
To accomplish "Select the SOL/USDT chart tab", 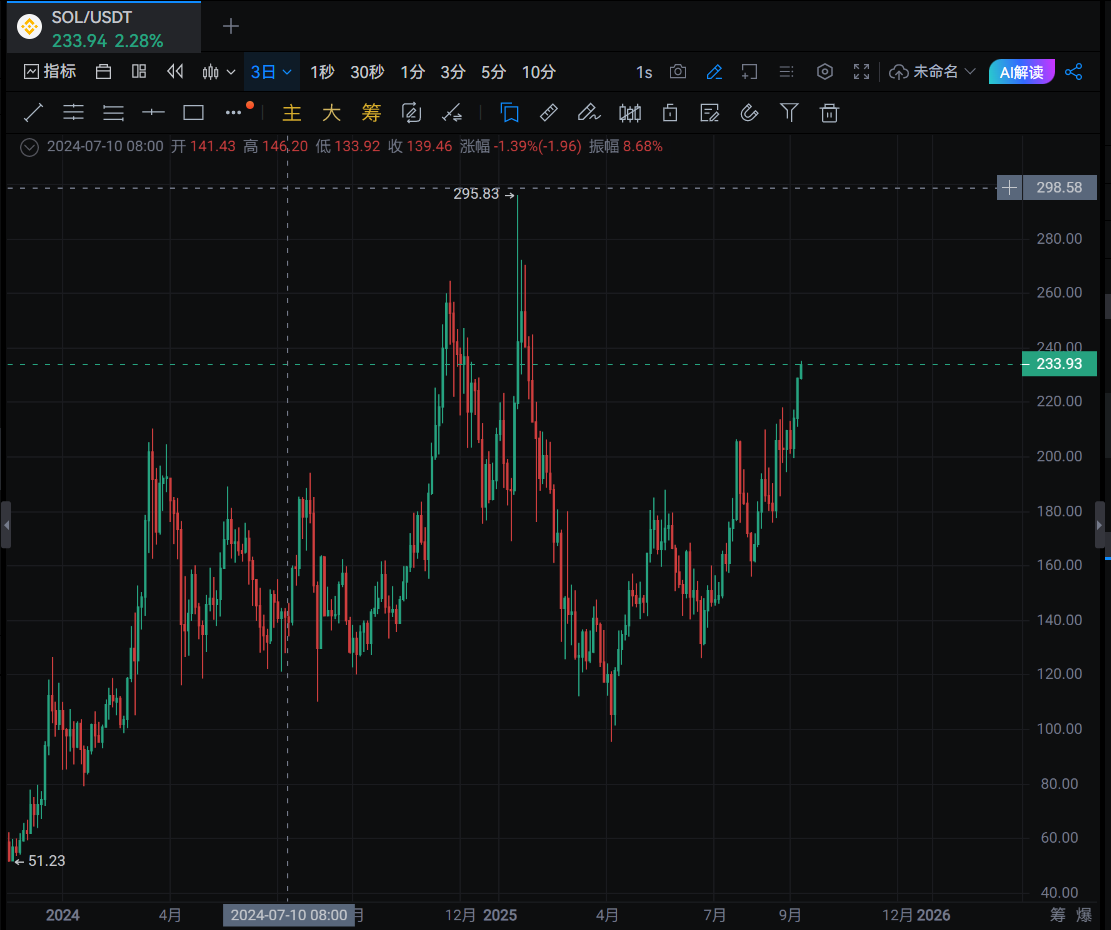I will (x=104, y=28).
